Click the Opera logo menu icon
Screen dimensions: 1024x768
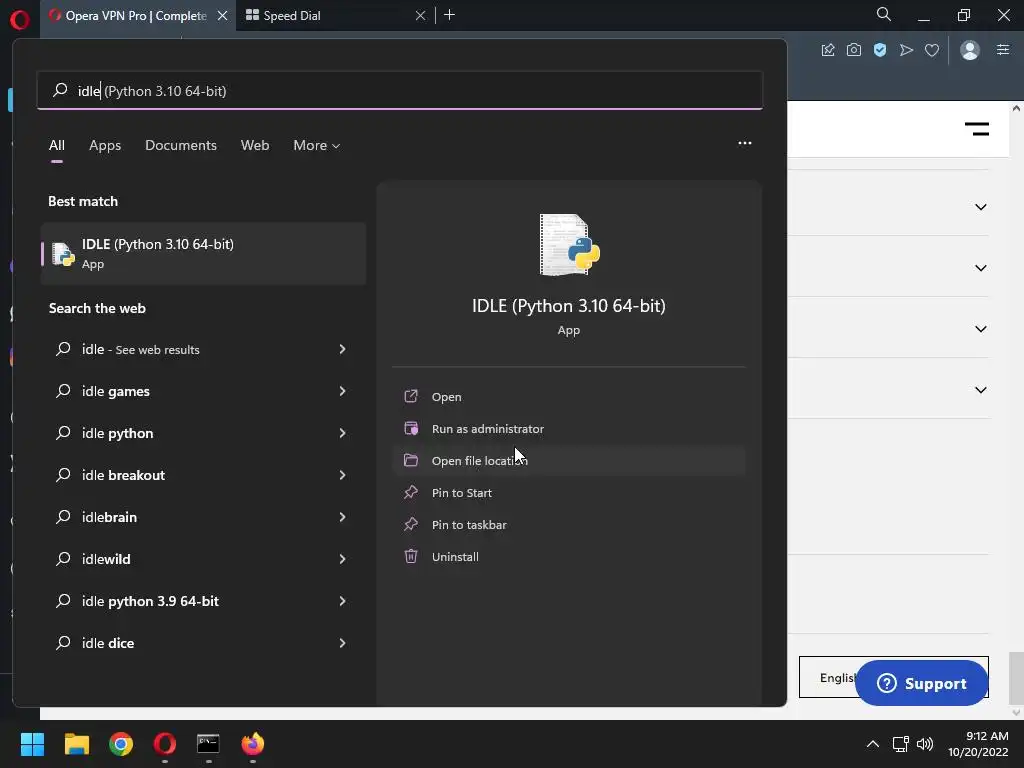coord(20,20)
